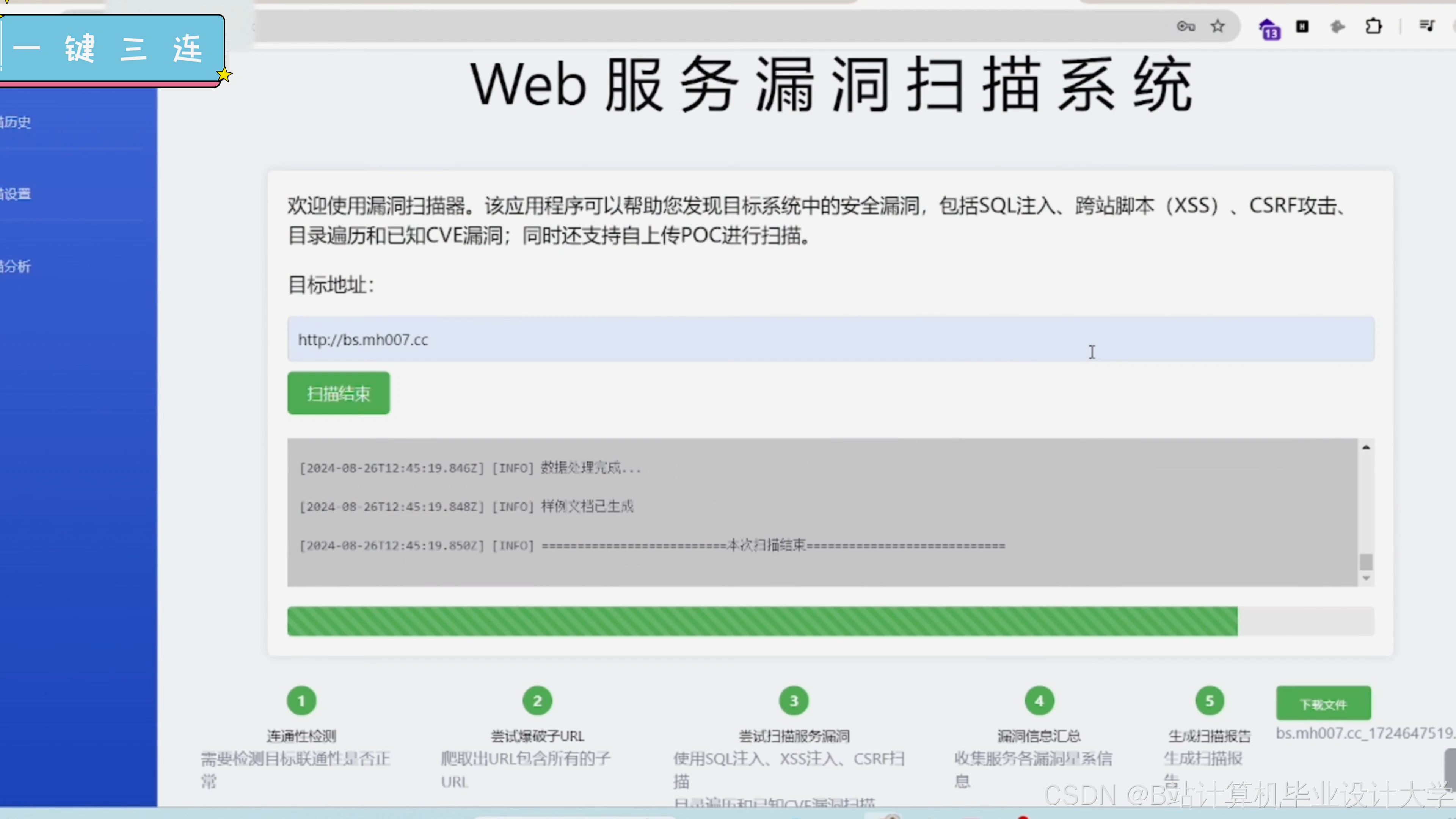This screenshot has width=1456, height=819.
Task: Click the gray pinned extension icon
Action: (x=1337, y=26)
